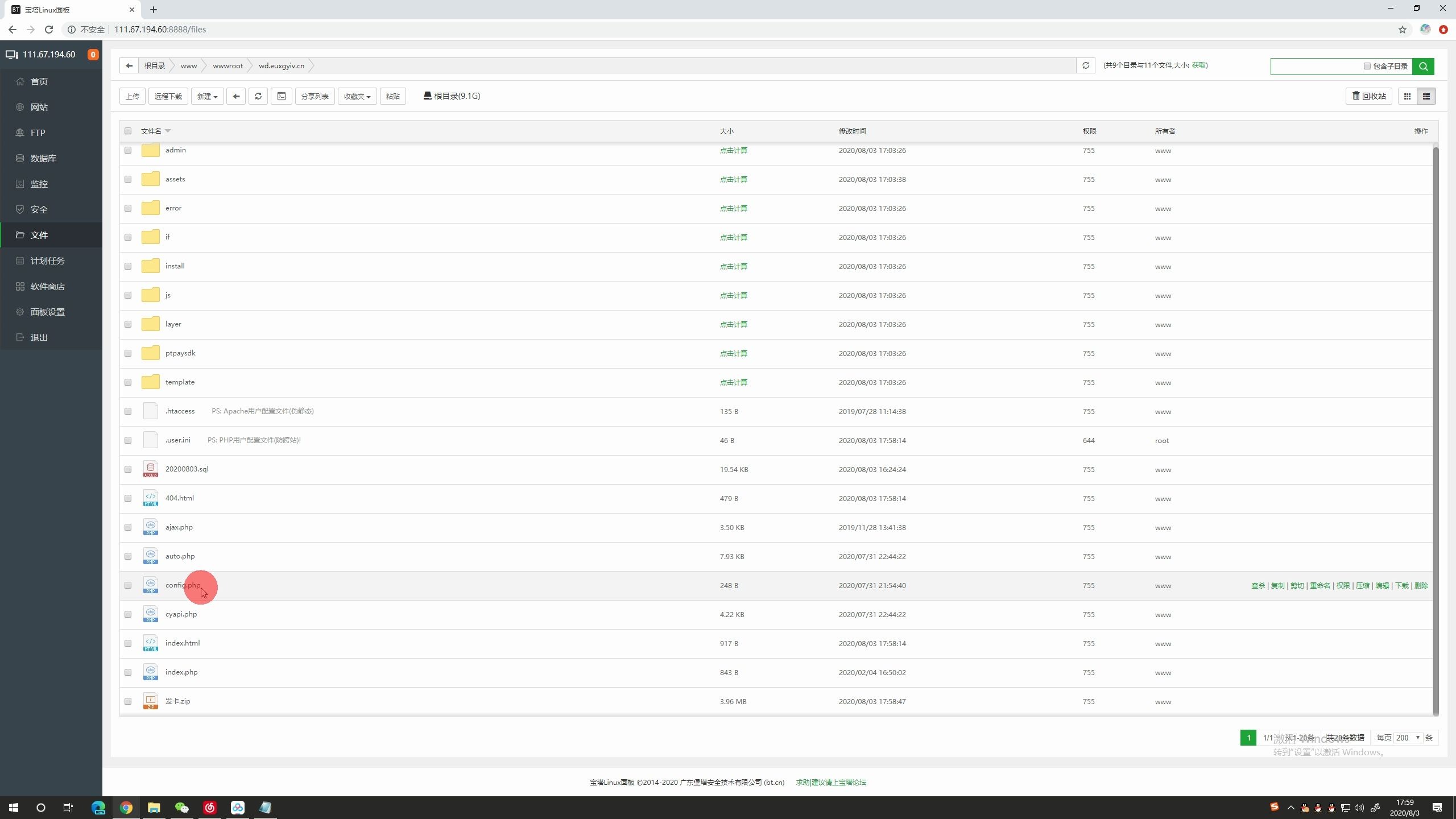Refresh the directory path listing
Image resolution: width=1456 pixels, height=819 pixels.
1085,65
